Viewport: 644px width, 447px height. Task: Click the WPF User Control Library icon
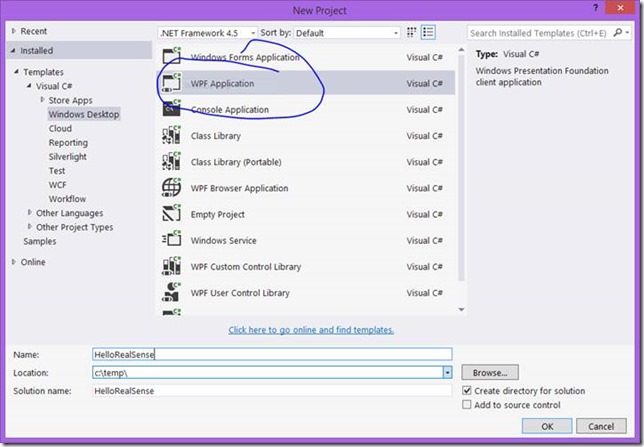pos(171,293)
